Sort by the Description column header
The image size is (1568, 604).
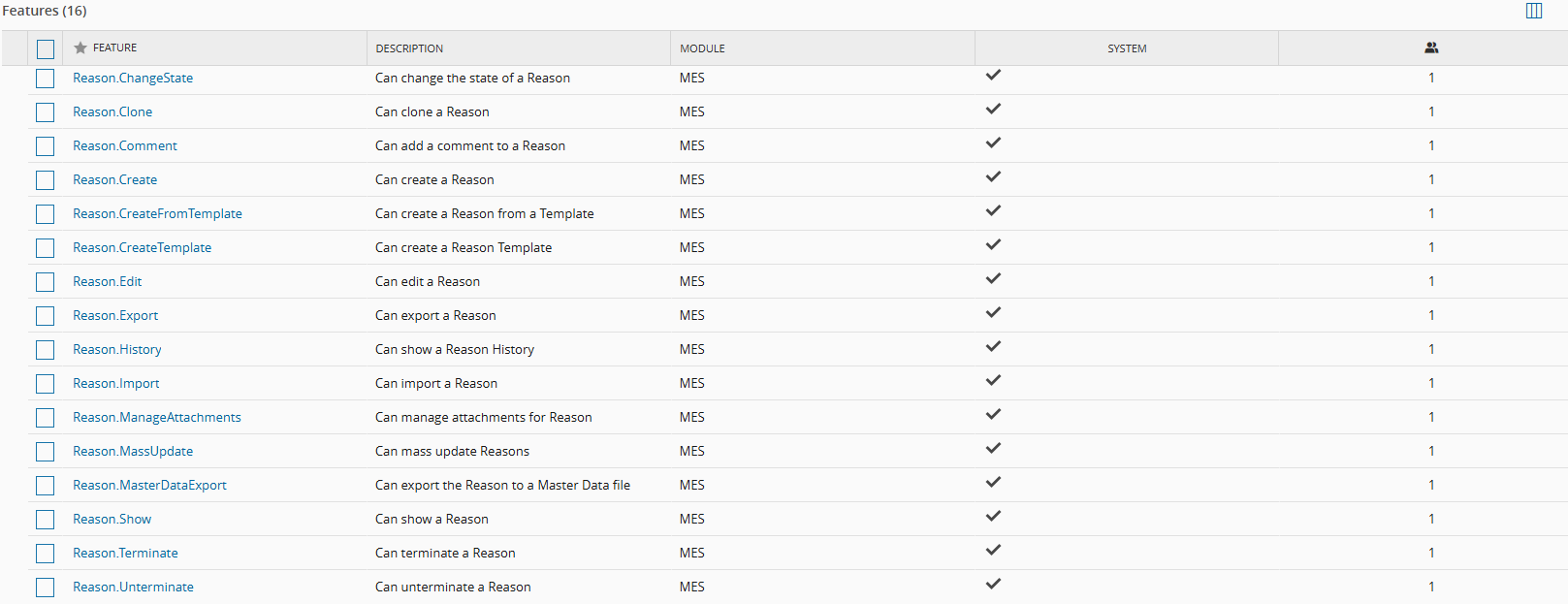pos(409,48)
